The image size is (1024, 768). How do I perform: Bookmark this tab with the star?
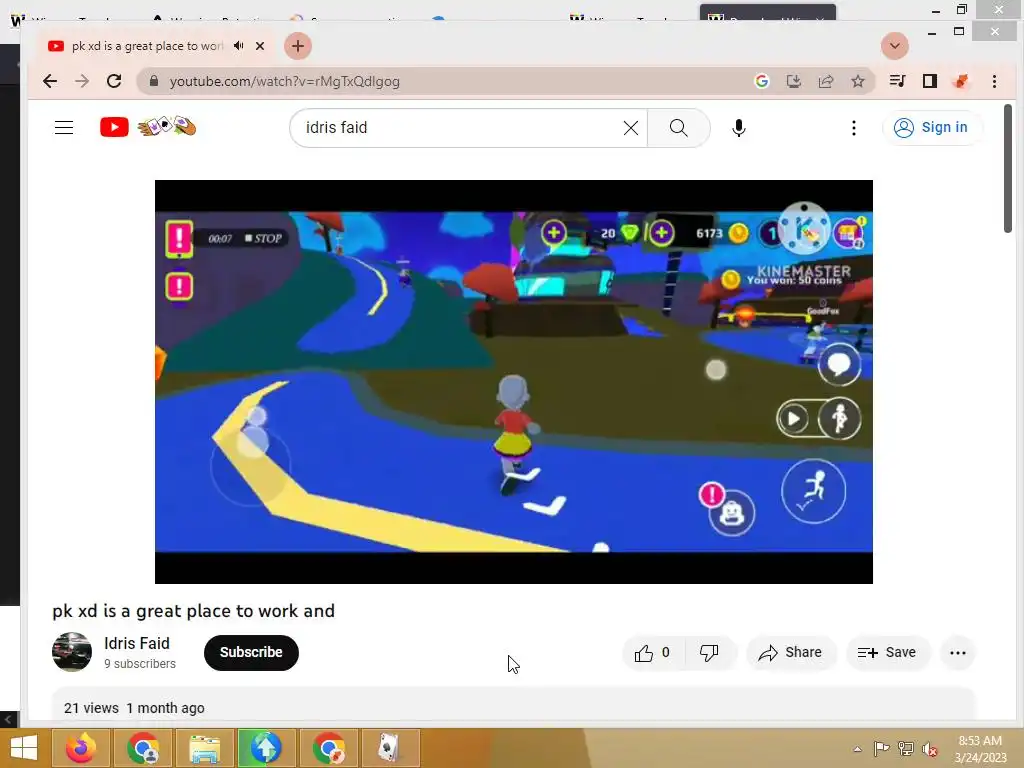[858, 81]
